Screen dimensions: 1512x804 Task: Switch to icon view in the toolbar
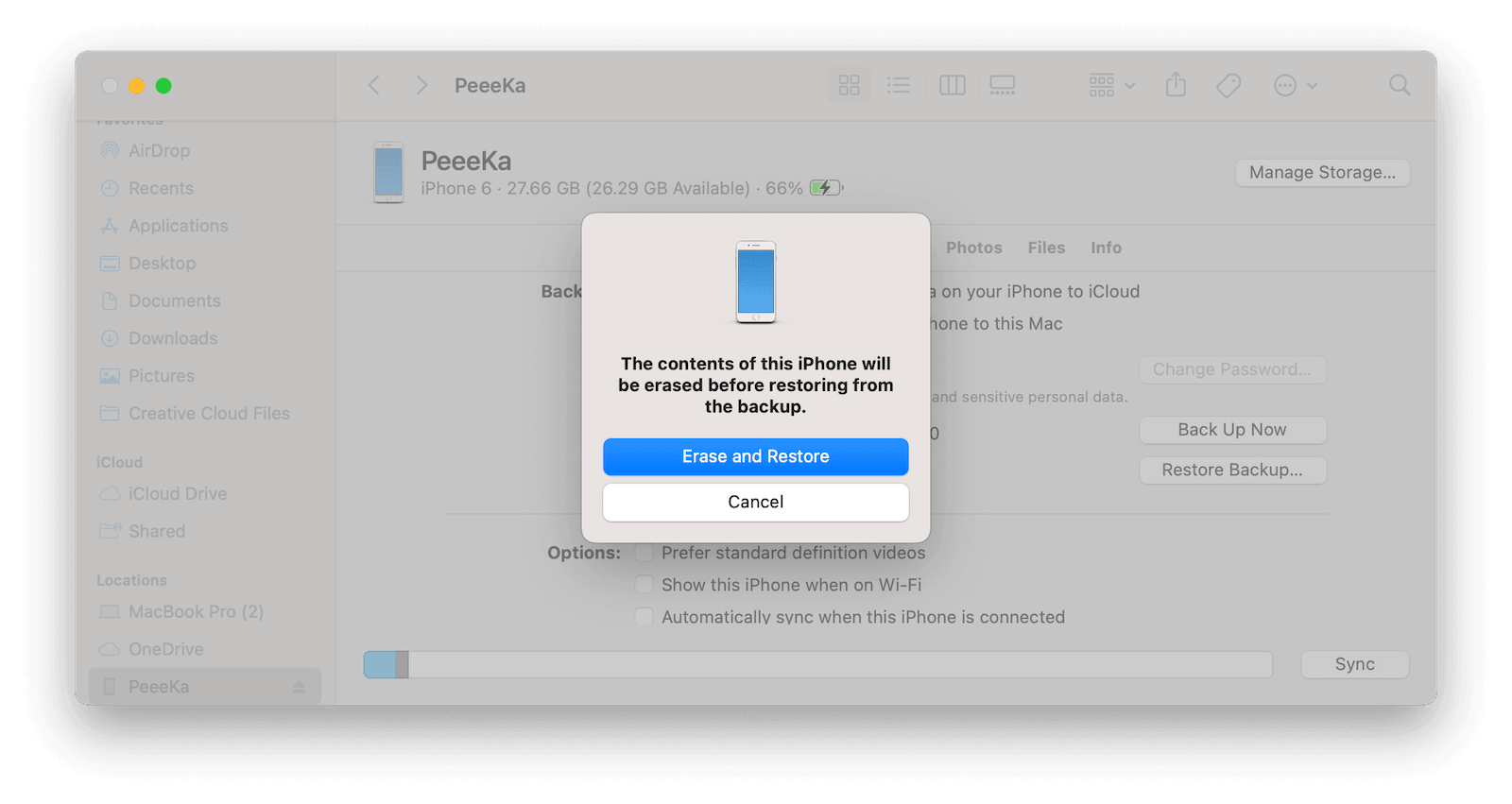point(848,85)
